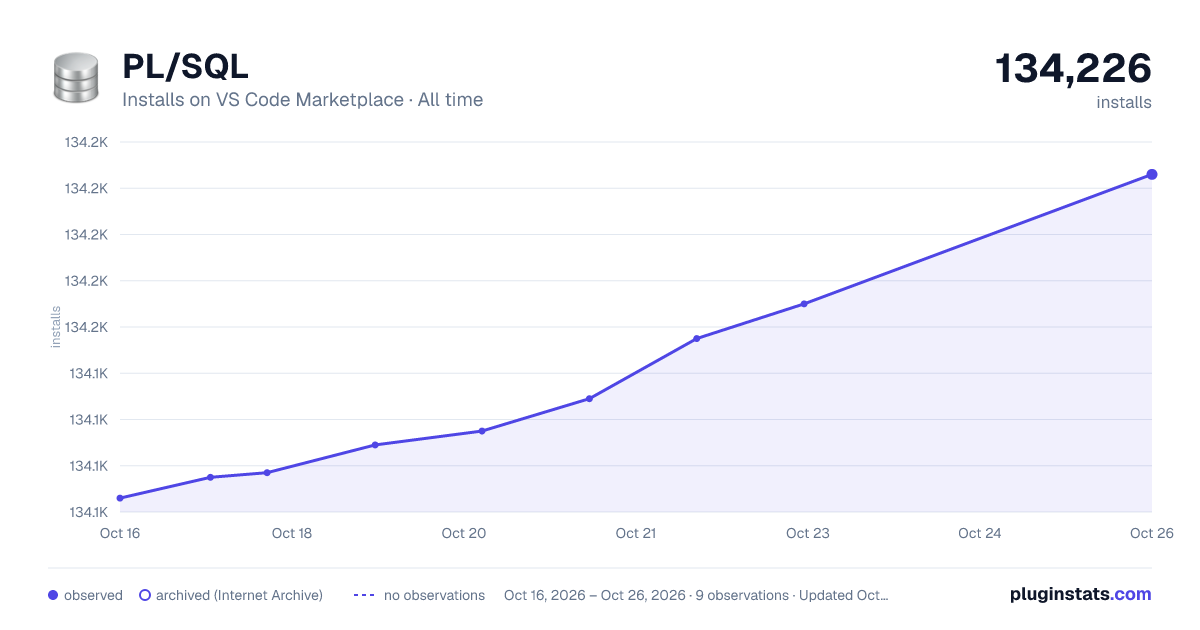Click the date range and observations text

pyautogui.click(x=696, y=595)
